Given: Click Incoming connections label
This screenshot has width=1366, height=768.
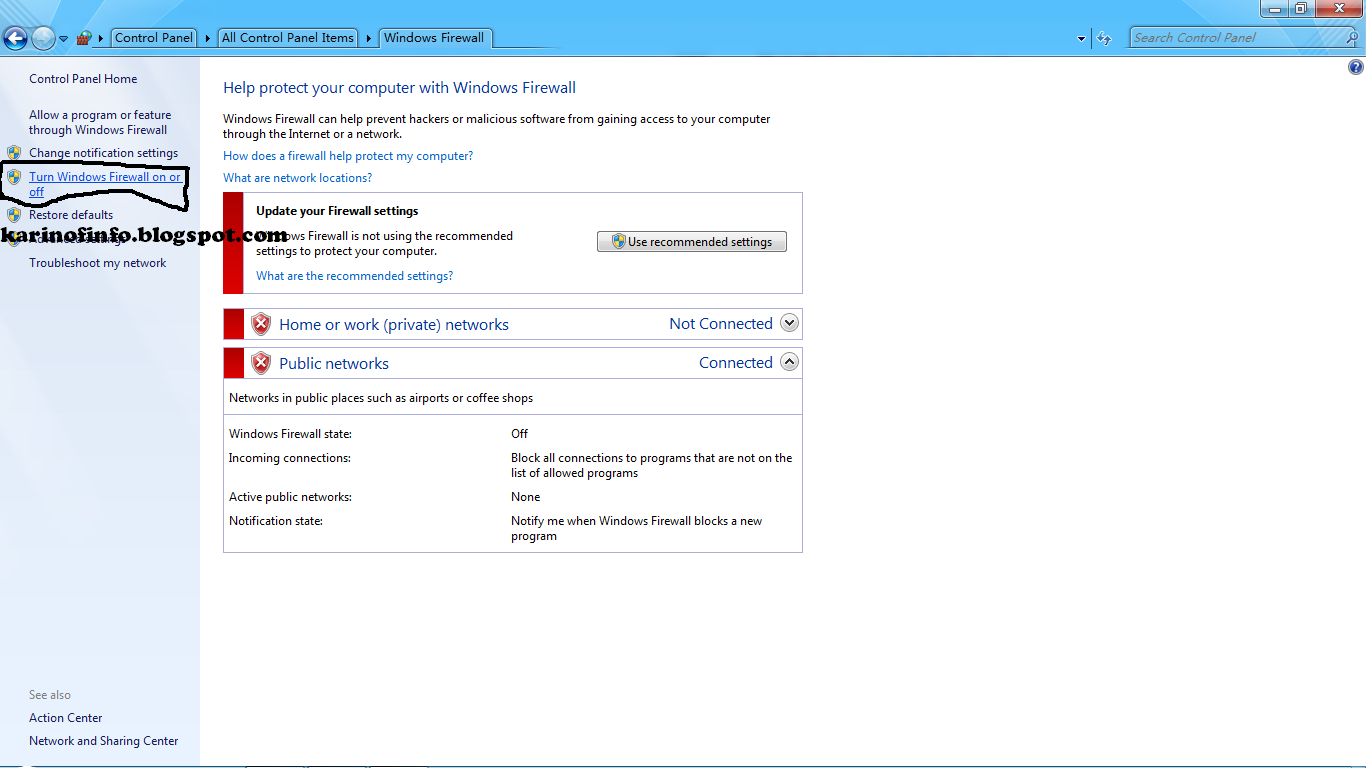Looking at the screenshot, I should (290, 458).
